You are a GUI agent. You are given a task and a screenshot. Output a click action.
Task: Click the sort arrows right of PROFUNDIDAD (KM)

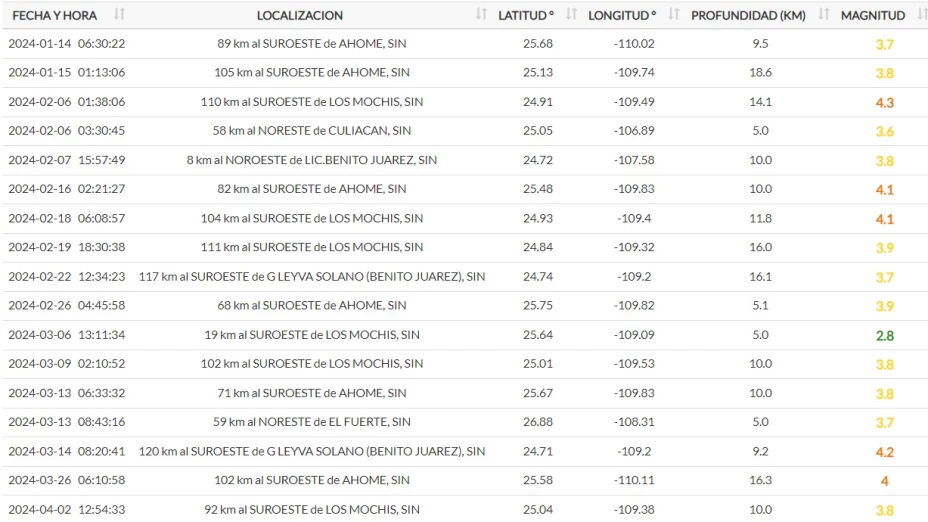click(824, 15)
